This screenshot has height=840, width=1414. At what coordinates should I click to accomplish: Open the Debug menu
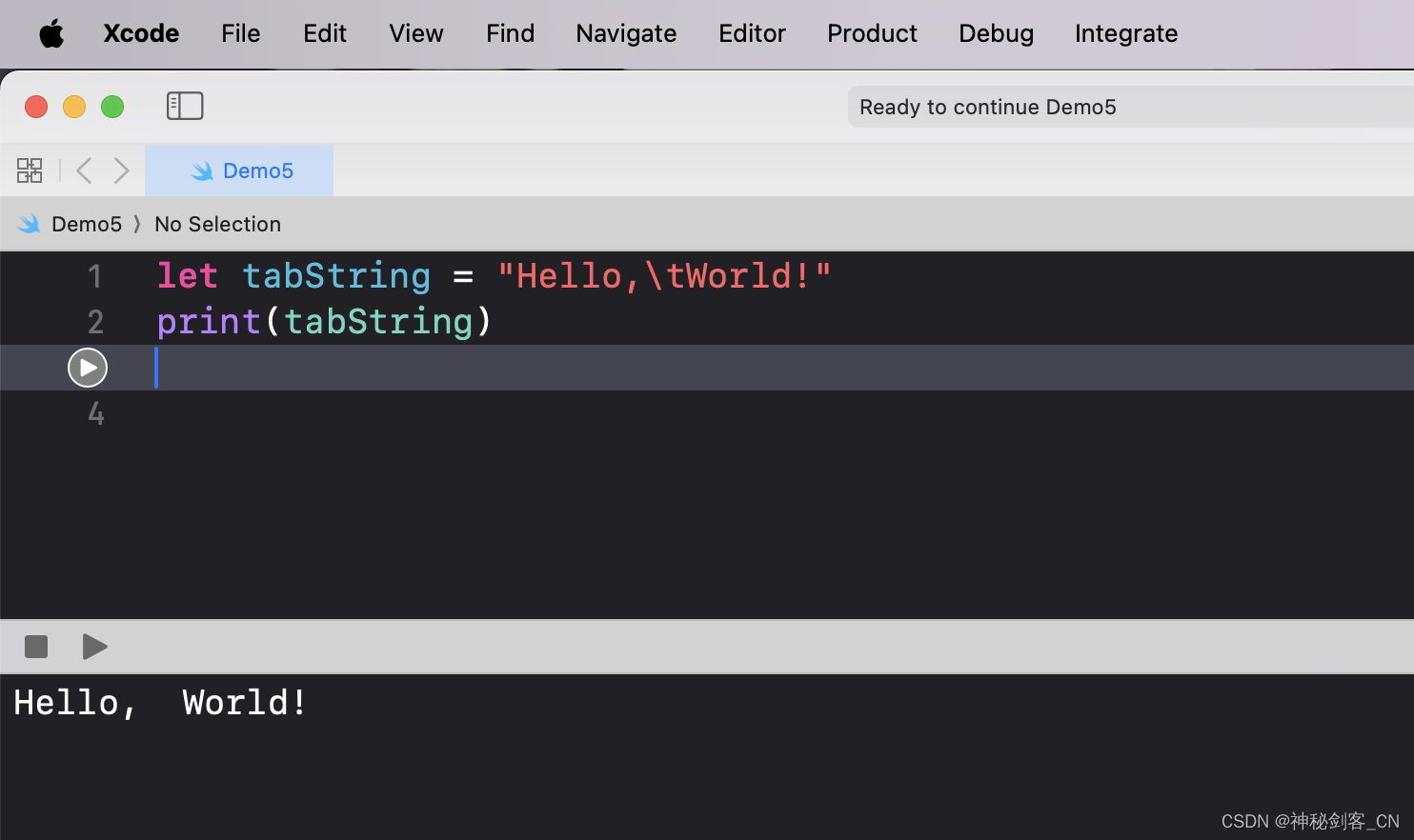pyautogui.click(x=997, y=33)
